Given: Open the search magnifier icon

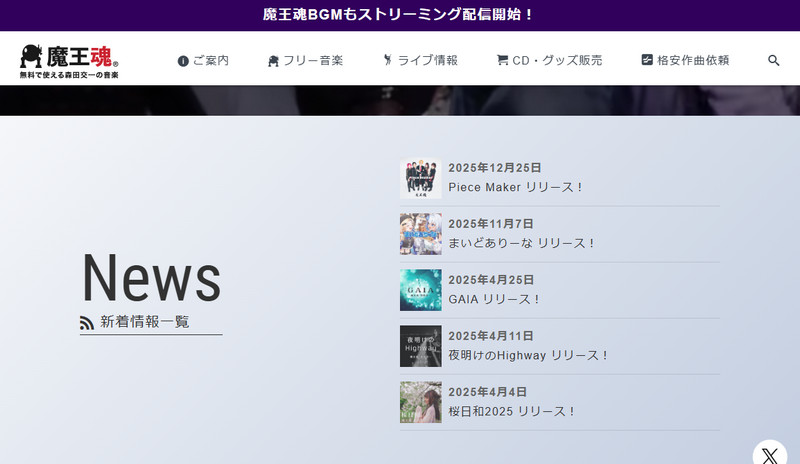Looking at the screenshot, I should (x=773, y=60).
